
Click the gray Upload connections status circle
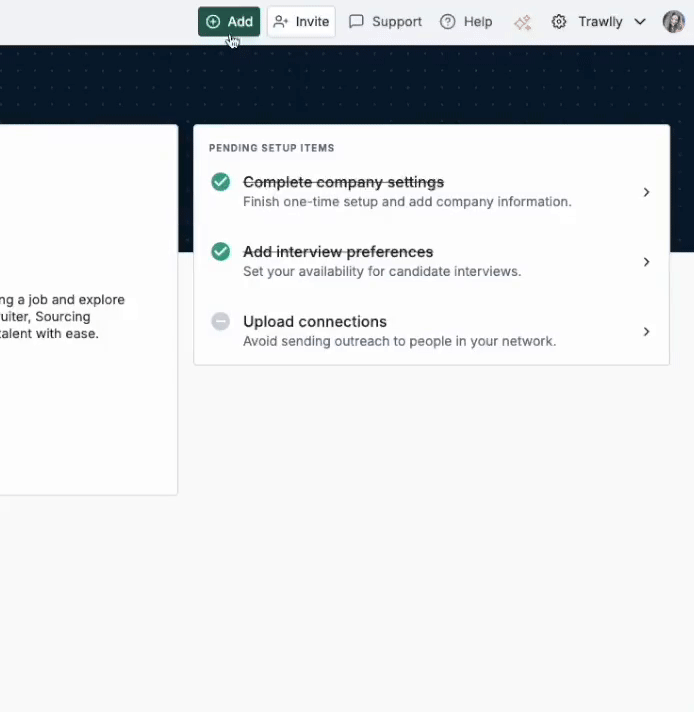coord(221,322)
